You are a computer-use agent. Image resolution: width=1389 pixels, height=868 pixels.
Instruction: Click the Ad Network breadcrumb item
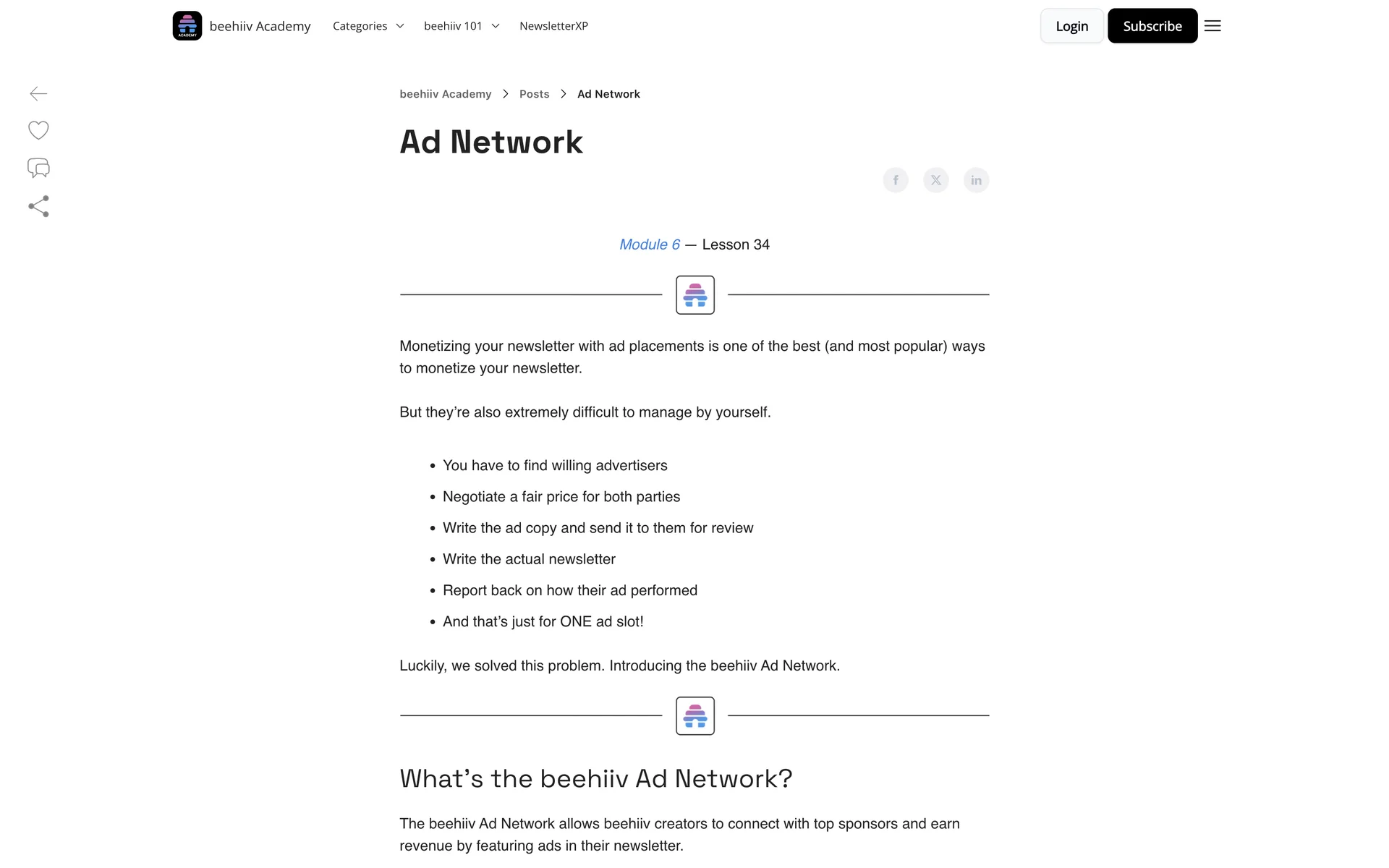(608, 94)
